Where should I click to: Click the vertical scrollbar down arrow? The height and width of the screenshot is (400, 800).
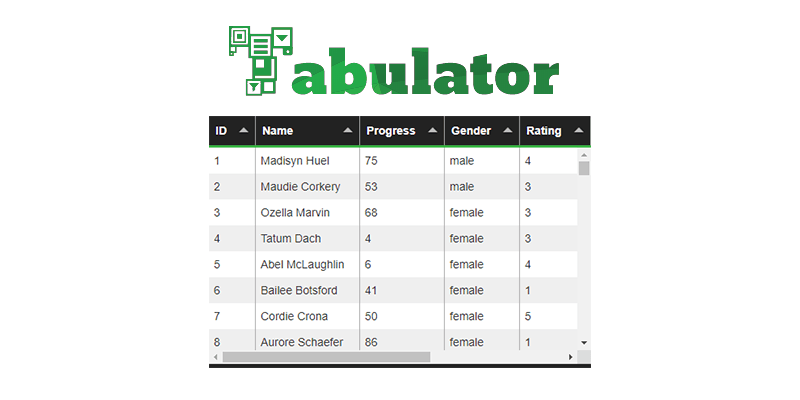(x=584, y=343)
